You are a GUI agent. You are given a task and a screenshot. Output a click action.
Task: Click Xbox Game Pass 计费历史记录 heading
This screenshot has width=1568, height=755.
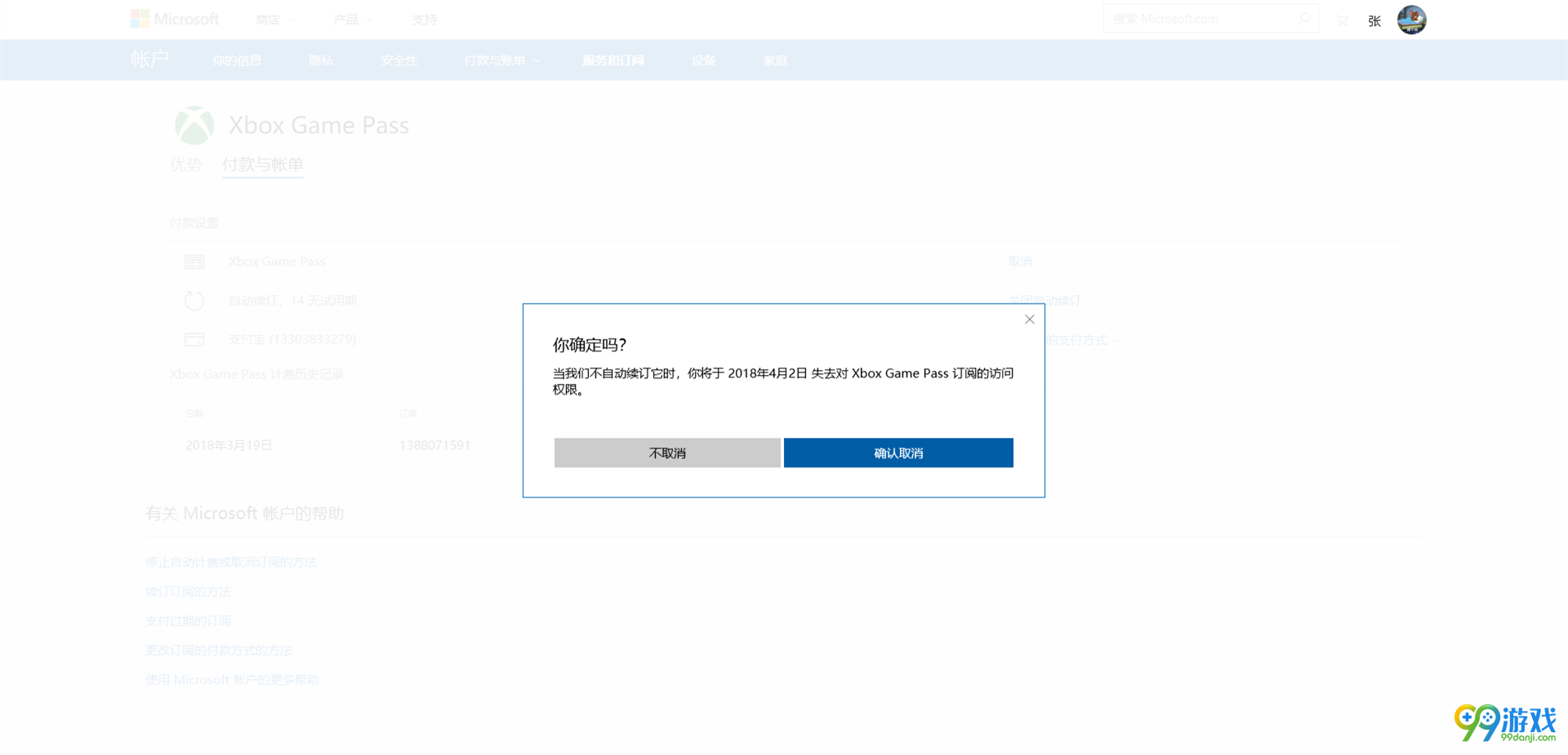[x=256, y=374]
